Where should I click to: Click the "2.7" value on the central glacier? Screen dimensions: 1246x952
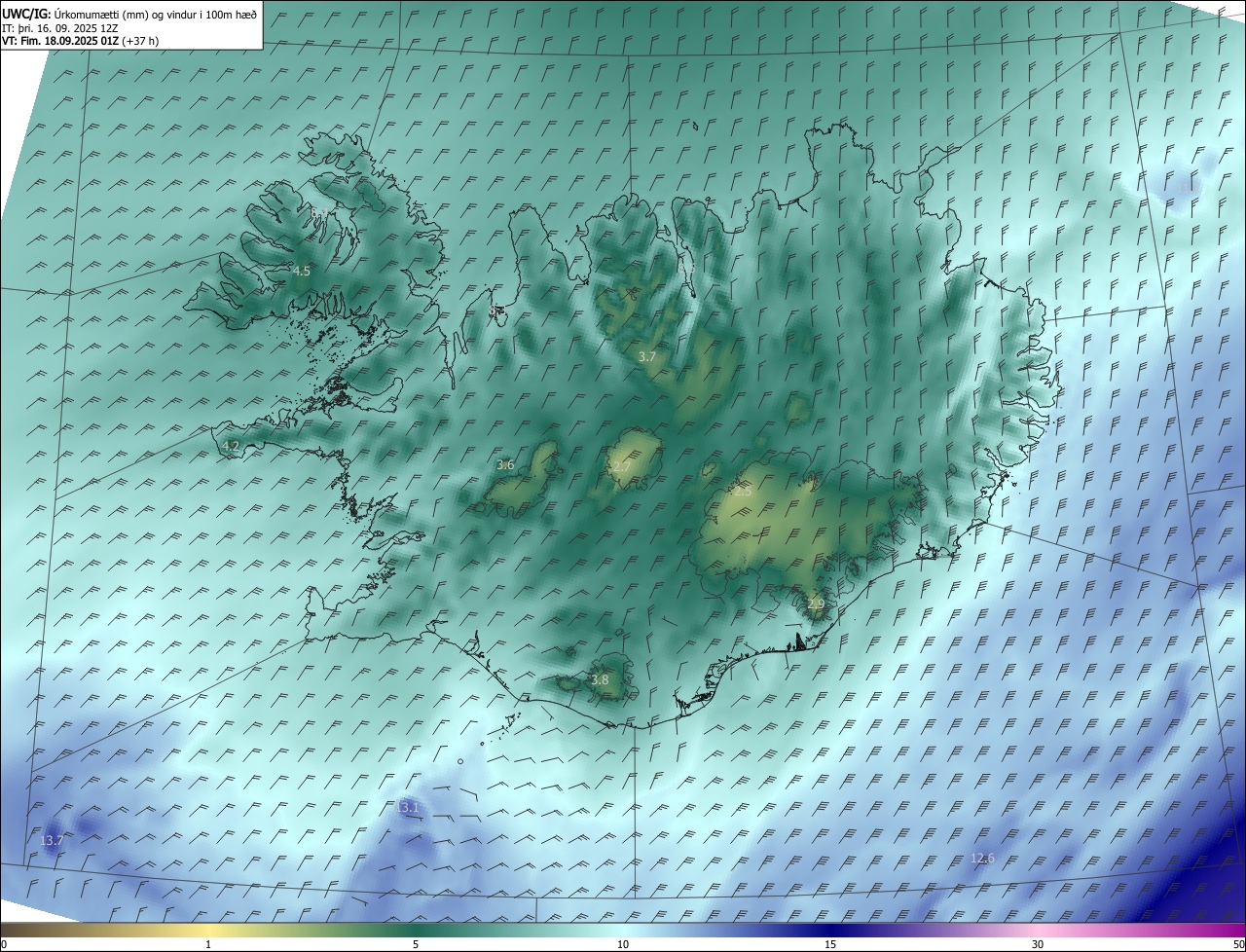point(621,468)
